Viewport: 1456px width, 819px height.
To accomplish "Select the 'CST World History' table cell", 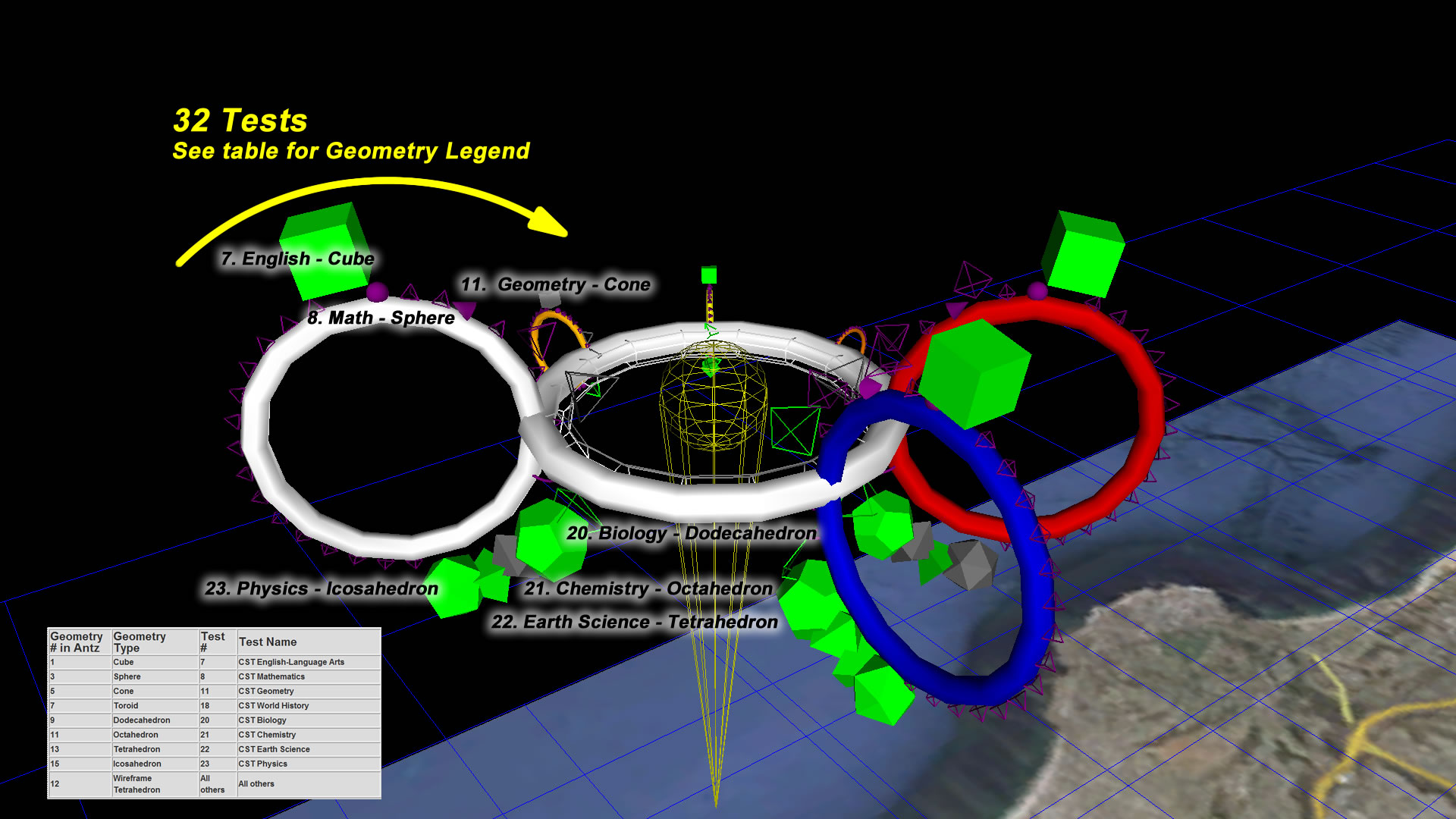I will point(274,705).
